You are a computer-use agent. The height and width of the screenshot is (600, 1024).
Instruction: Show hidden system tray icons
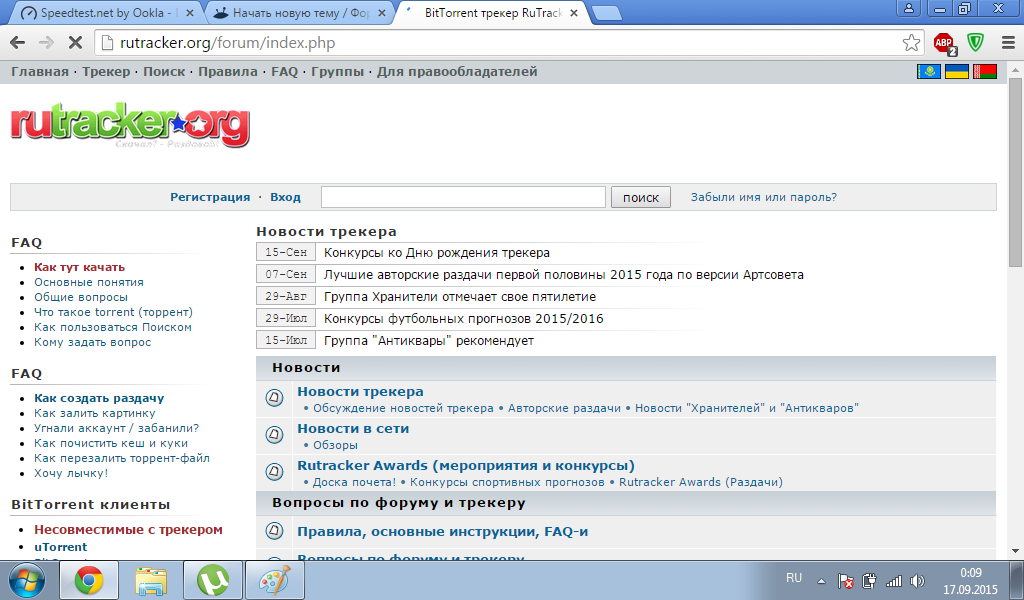click(x=821, y=580)
